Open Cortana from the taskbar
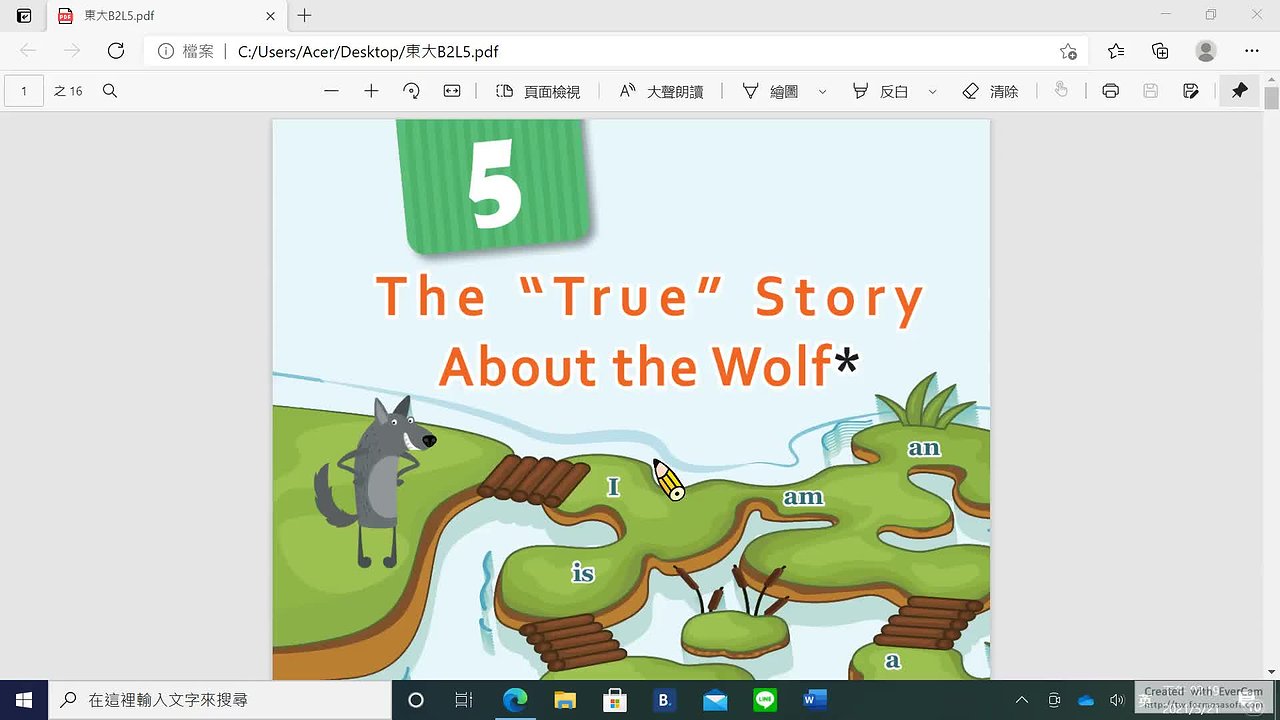This screenshot has height=720, width=1280. coord(416,700)
